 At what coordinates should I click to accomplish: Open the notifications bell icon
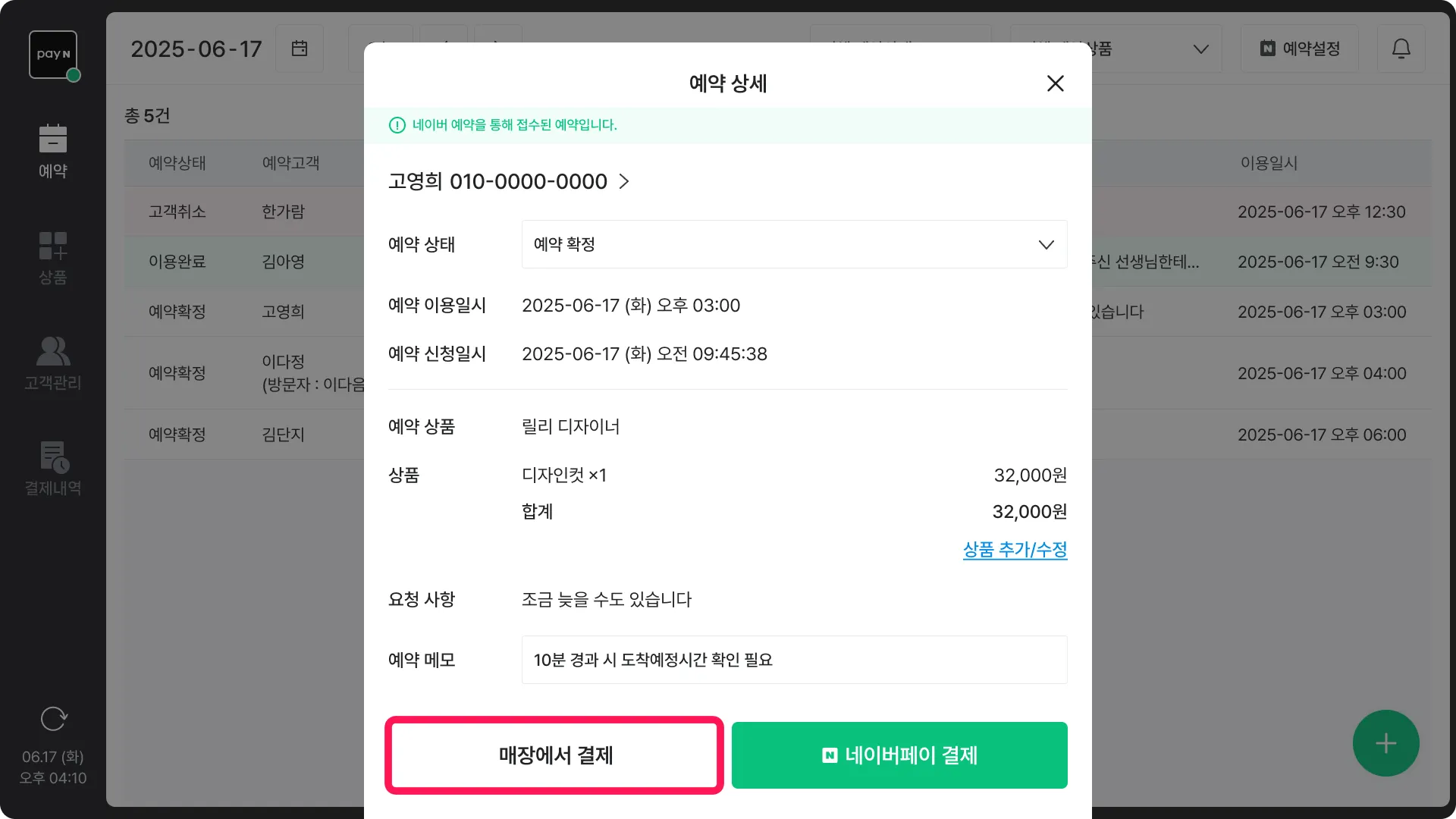[1401, 49]
